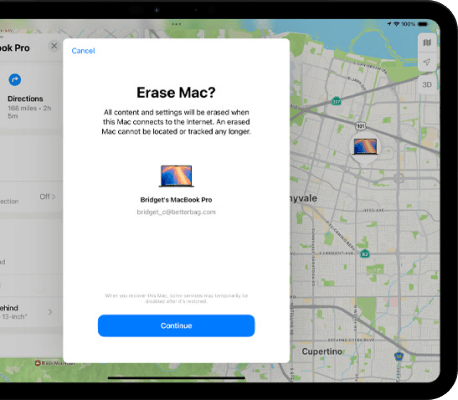This screenshot has width=458, height=400.
Task: Close the MacBook Pro device panel
Action: [54, 46]
